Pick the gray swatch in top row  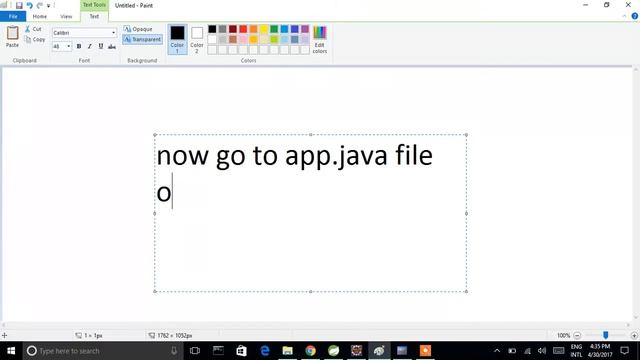(x=222, y=29)
